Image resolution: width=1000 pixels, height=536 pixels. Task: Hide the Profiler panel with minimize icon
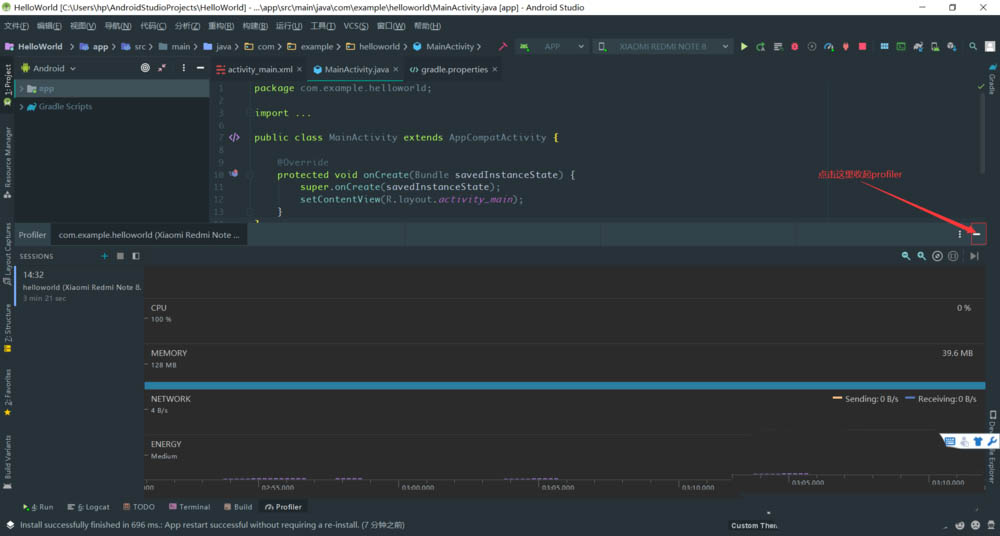tap(977, 235)
